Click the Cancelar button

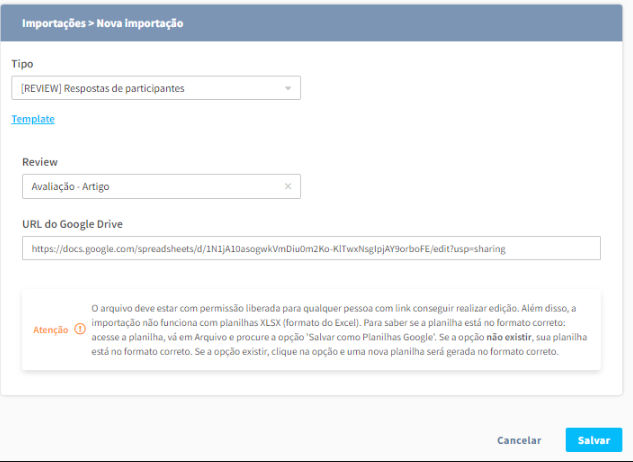519,440
